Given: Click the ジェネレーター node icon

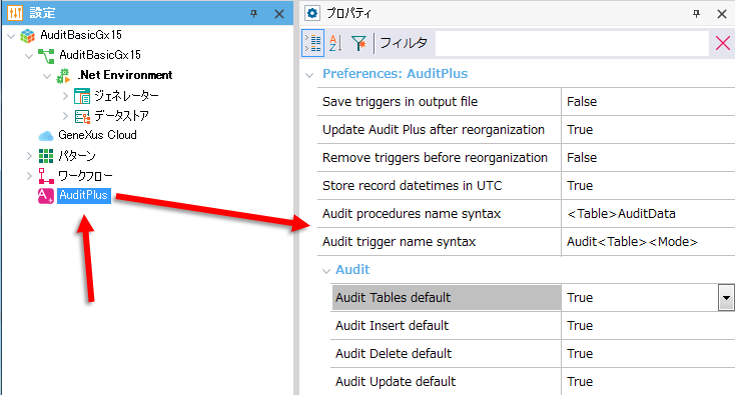Looking at the screenshot, I should (82, 96).
